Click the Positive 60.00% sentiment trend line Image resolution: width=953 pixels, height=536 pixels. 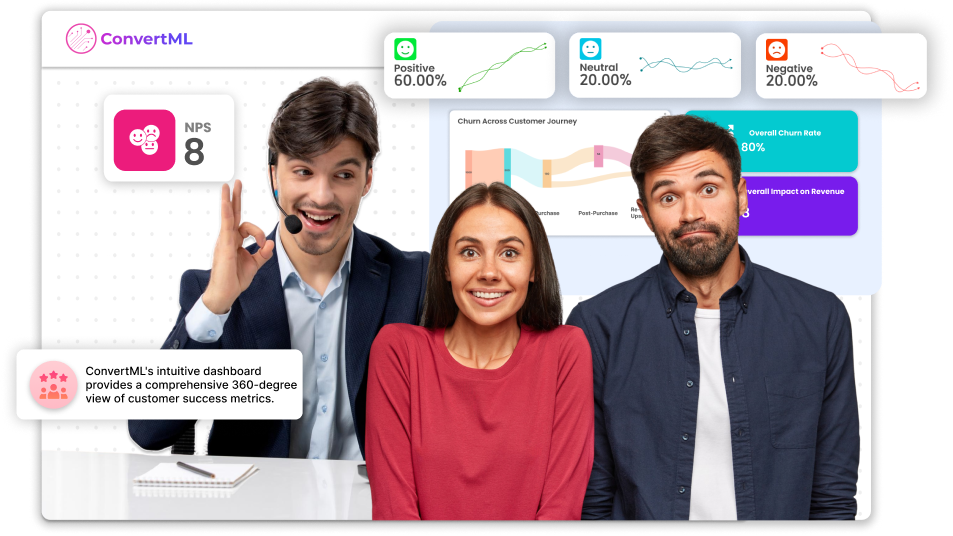(503, 67)
